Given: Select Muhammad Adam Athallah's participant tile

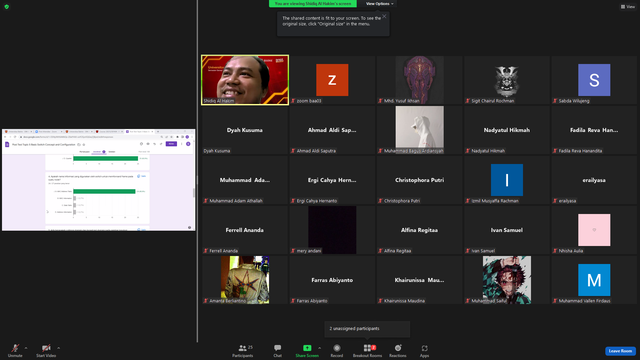Looking at the screenshot, I should click(245, 180).
